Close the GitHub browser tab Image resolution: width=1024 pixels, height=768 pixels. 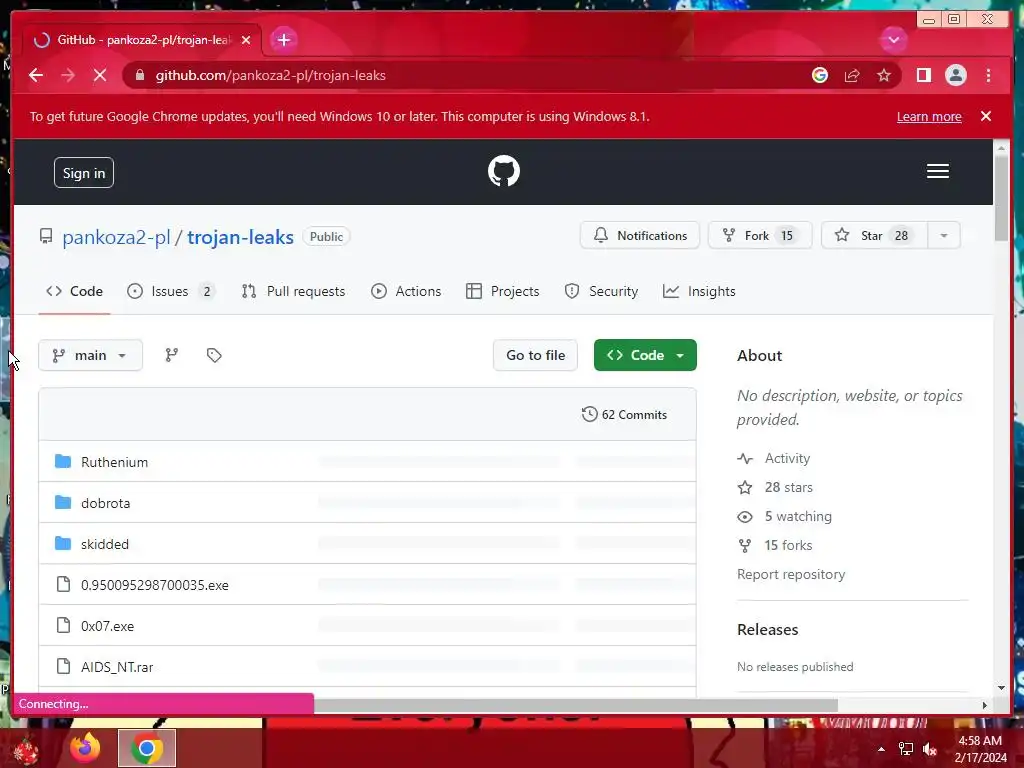click(x=246, y=40)
